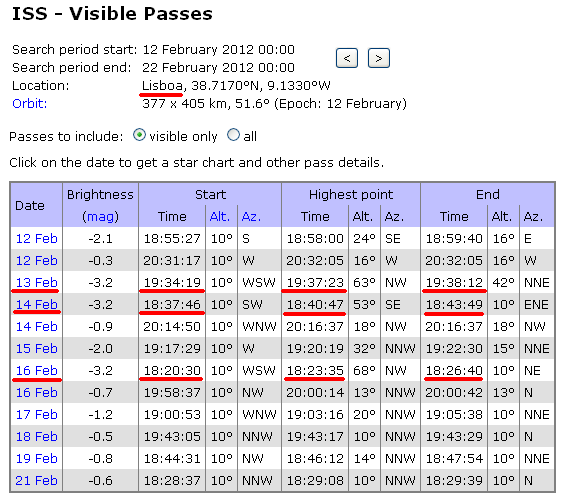Viewport: 563px width, 498px height.
Task: Open 16 Feb pass with brightness -3.2
Action: pyautogui.click(x=36, y=371)
